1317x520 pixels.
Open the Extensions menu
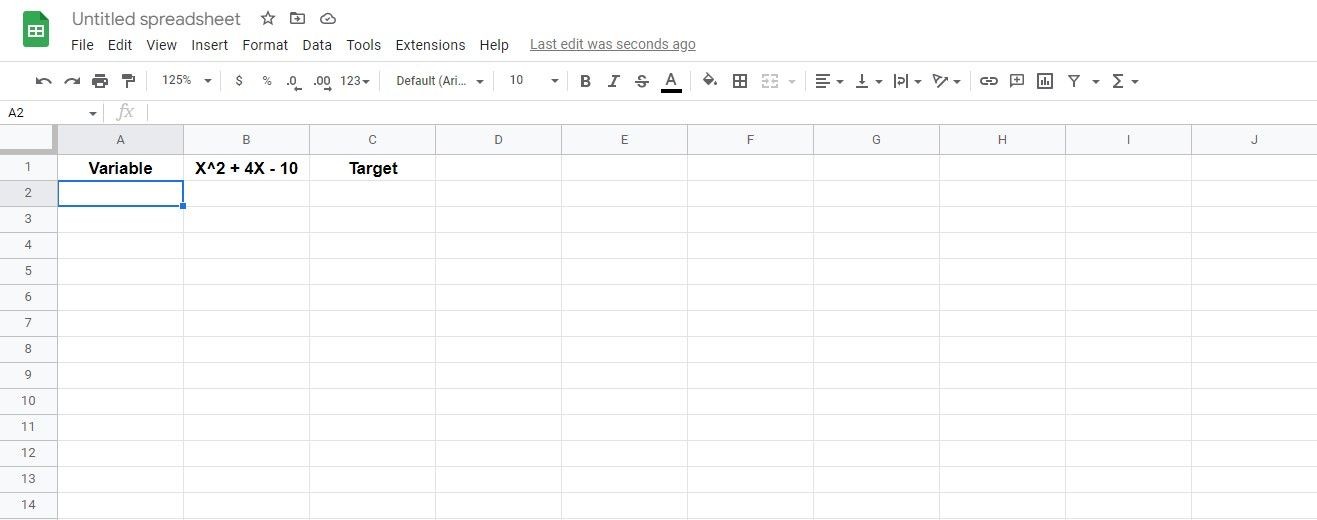pos(430,45)
